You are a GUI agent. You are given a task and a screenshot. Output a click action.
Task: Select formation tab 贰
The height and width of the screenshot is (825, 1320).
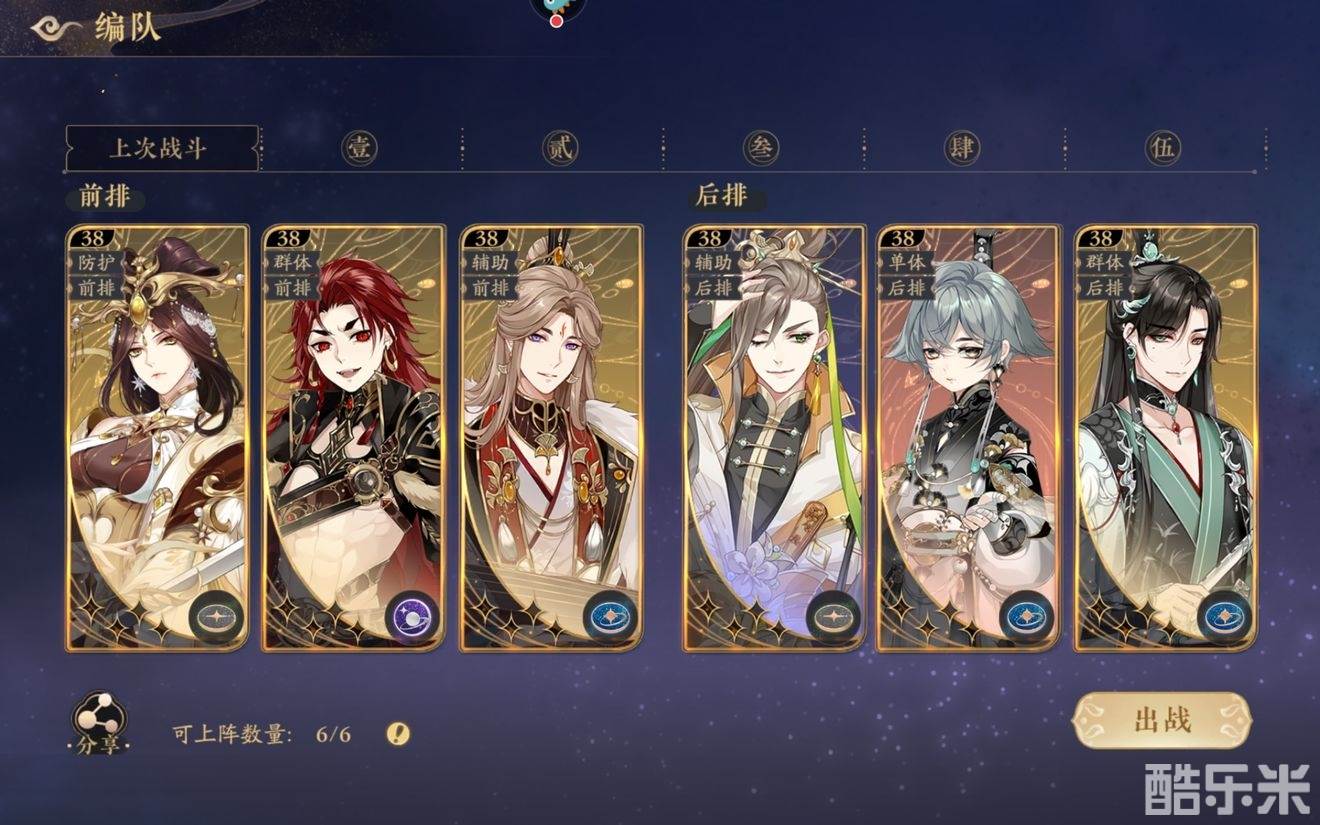(x=560, y=149)
